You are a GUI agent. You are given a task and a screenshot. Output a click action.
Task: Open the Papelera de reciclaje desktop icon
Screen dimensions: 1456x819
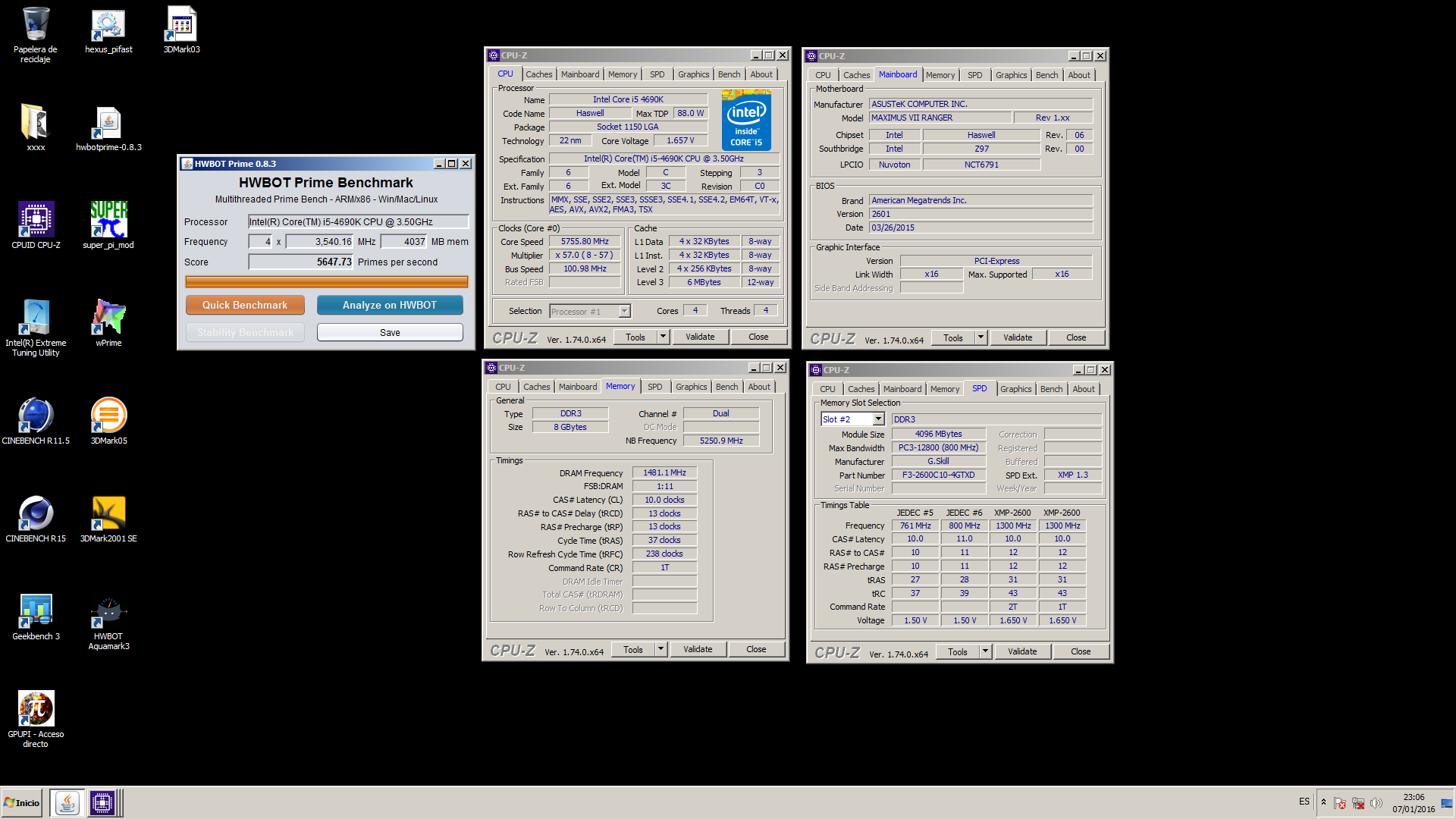point(36,34)
